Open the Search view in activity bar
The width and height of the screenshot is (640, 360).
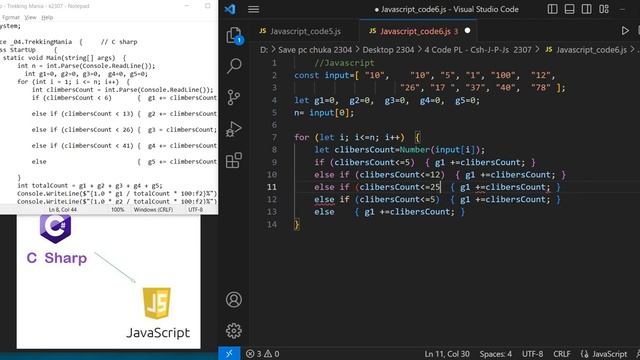point(234,66)
